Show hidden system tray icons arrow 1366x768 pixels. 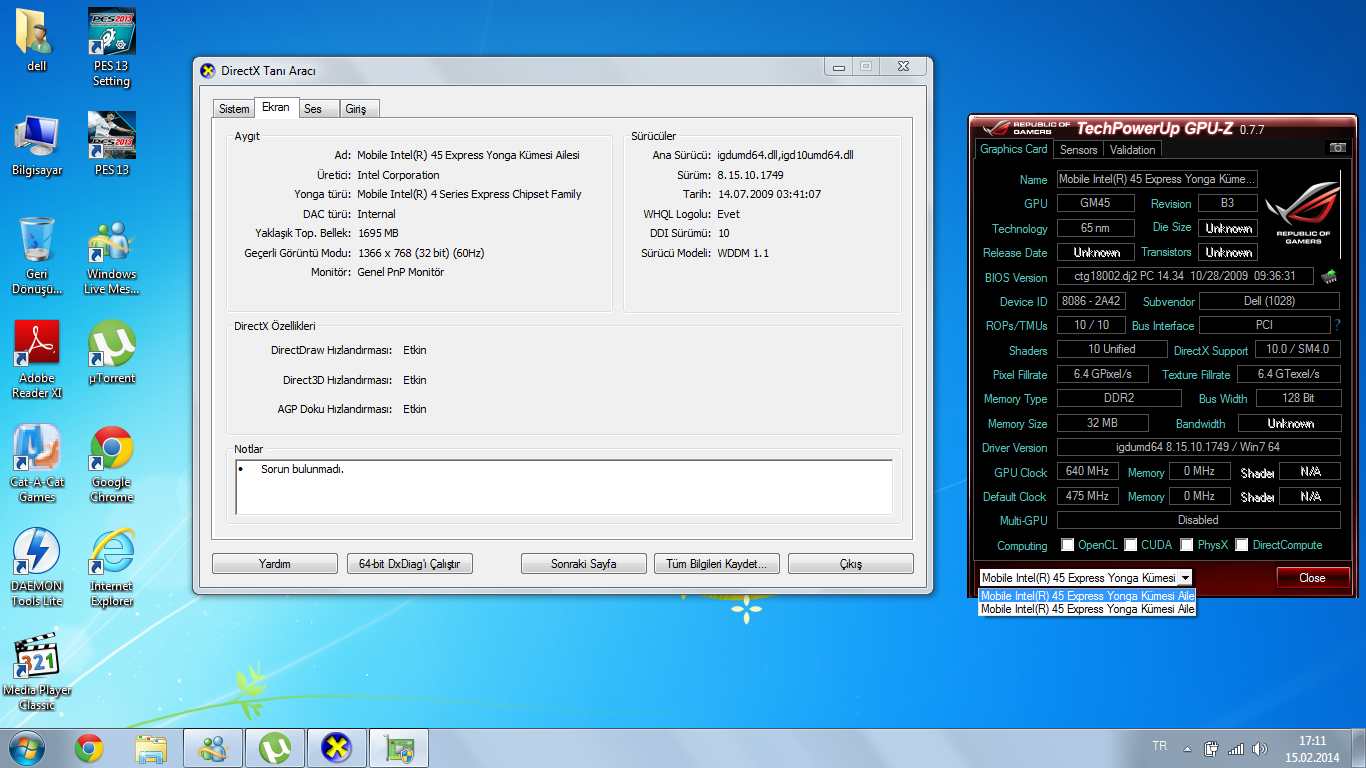(1187, 749)
